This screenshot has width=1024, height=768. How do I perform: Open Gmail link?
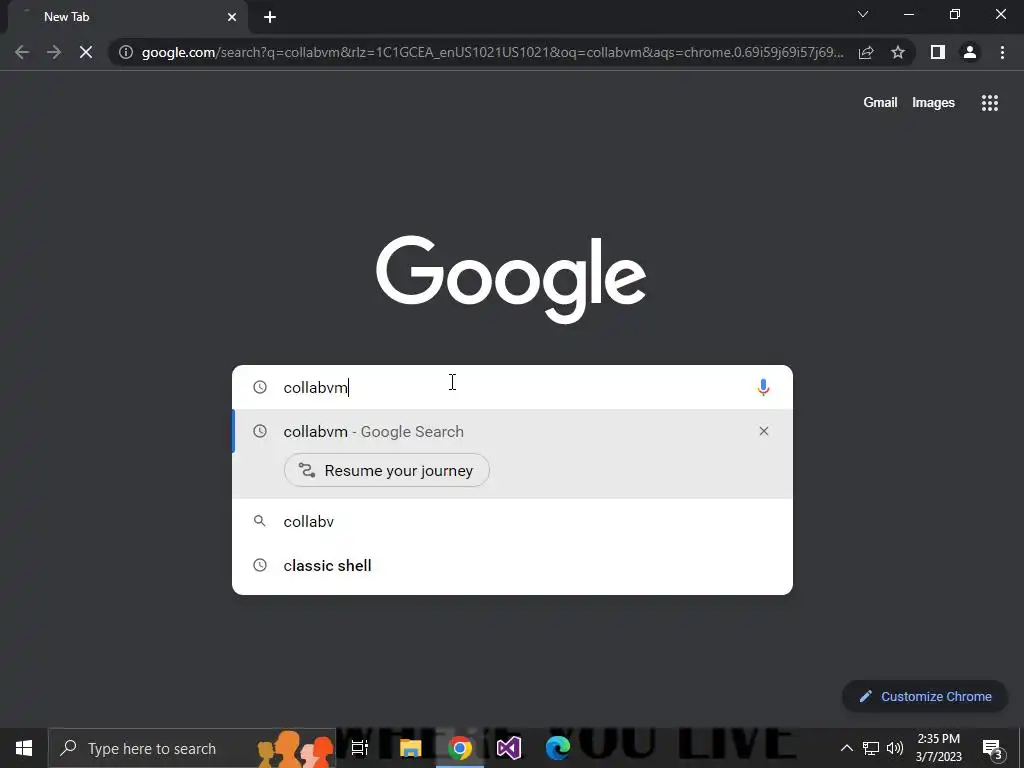(x=880, y=103)
